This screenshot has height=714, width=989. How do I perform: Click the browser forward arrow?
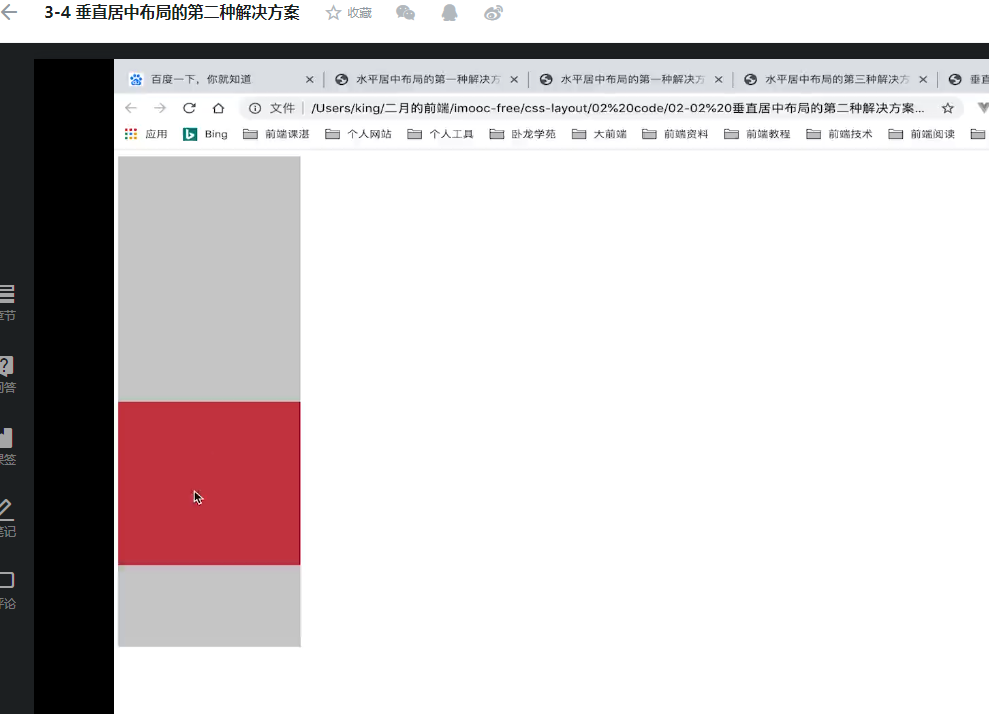[x=160, y=108]
